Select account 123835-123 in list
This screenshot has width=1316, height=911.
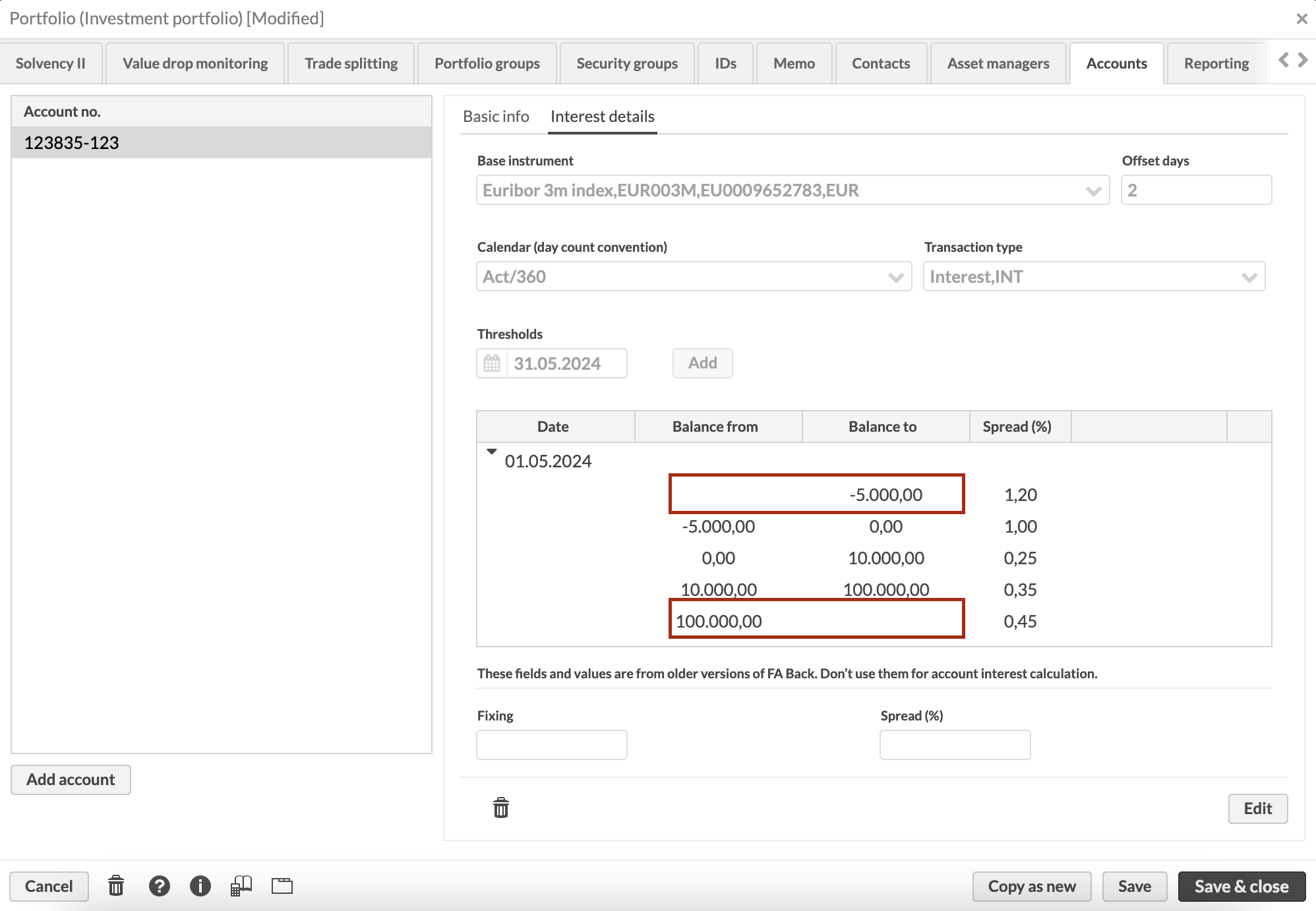point(222,143)
